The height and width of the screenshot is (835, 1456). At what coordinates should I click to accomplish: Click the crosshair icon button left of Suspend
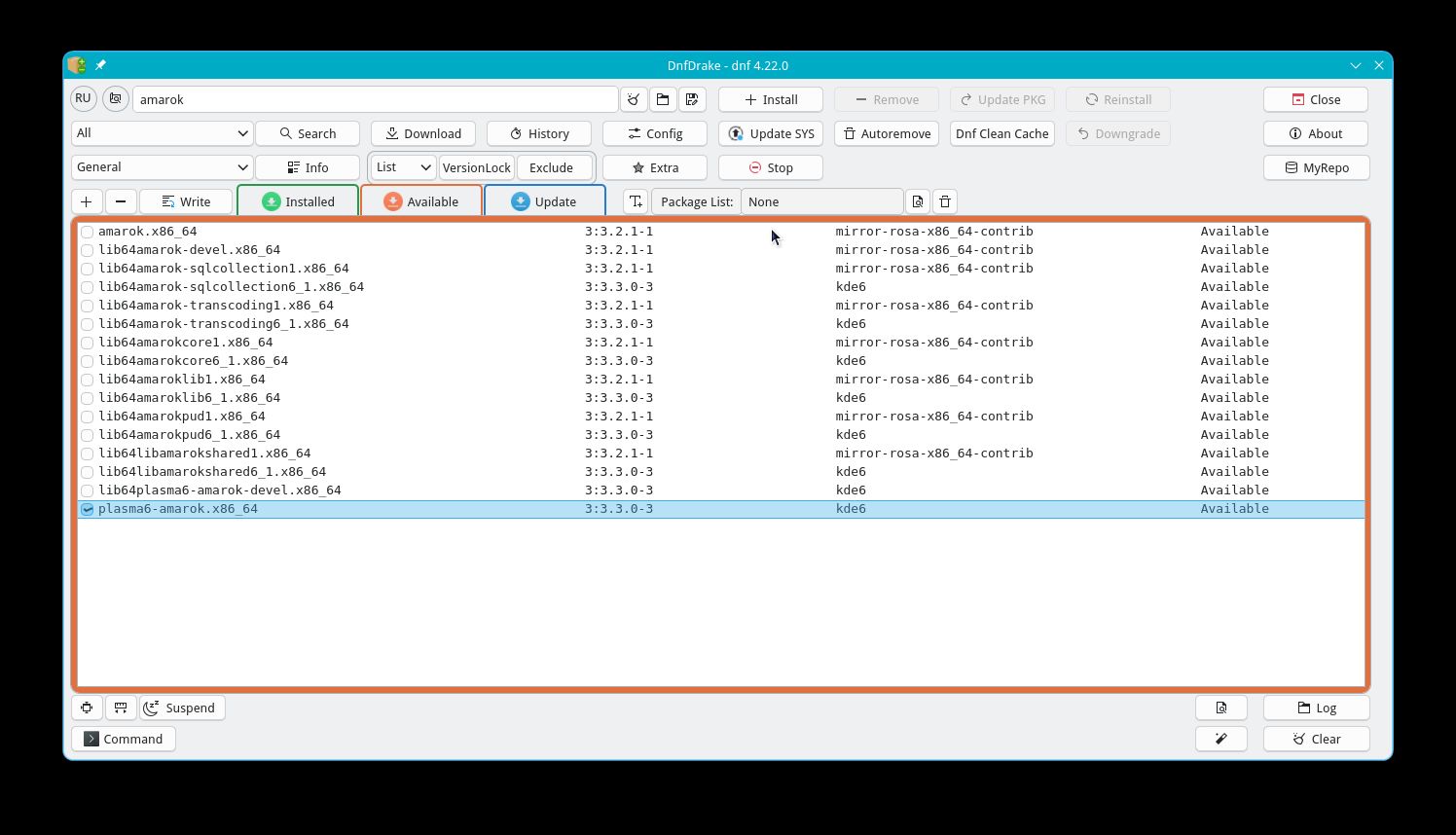click(87, 708)
